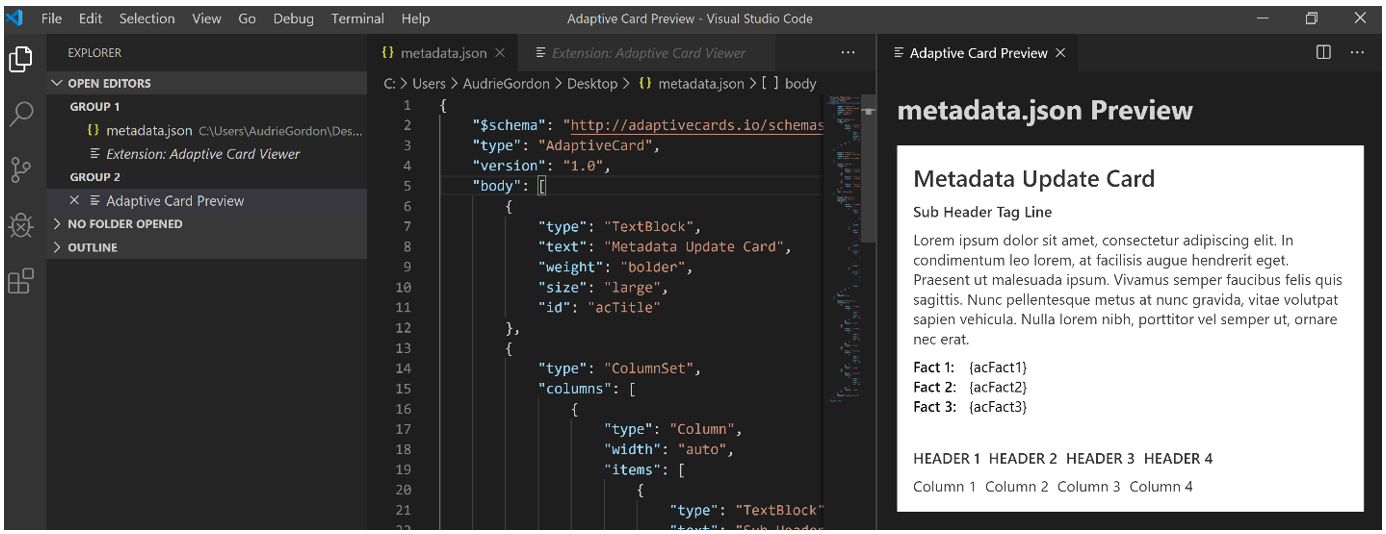This screenshot has height=534, width=1386.
Task: Open the Terminal menu
Action: pos(357,19)
